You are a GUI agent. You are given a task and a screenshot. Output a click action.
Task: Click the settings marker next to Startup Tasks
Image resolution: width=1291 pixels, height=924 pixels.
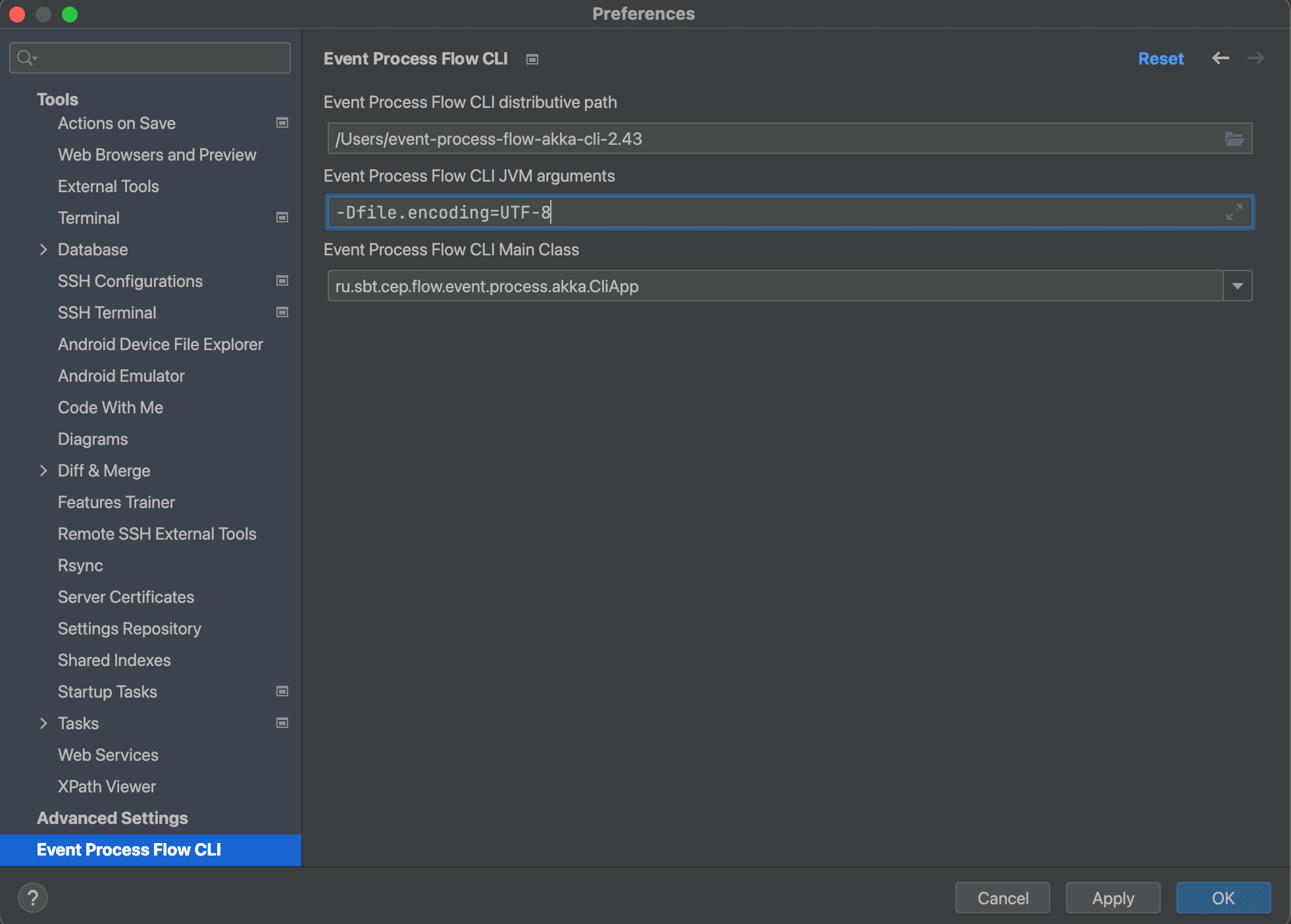click(x=282, y=691)
